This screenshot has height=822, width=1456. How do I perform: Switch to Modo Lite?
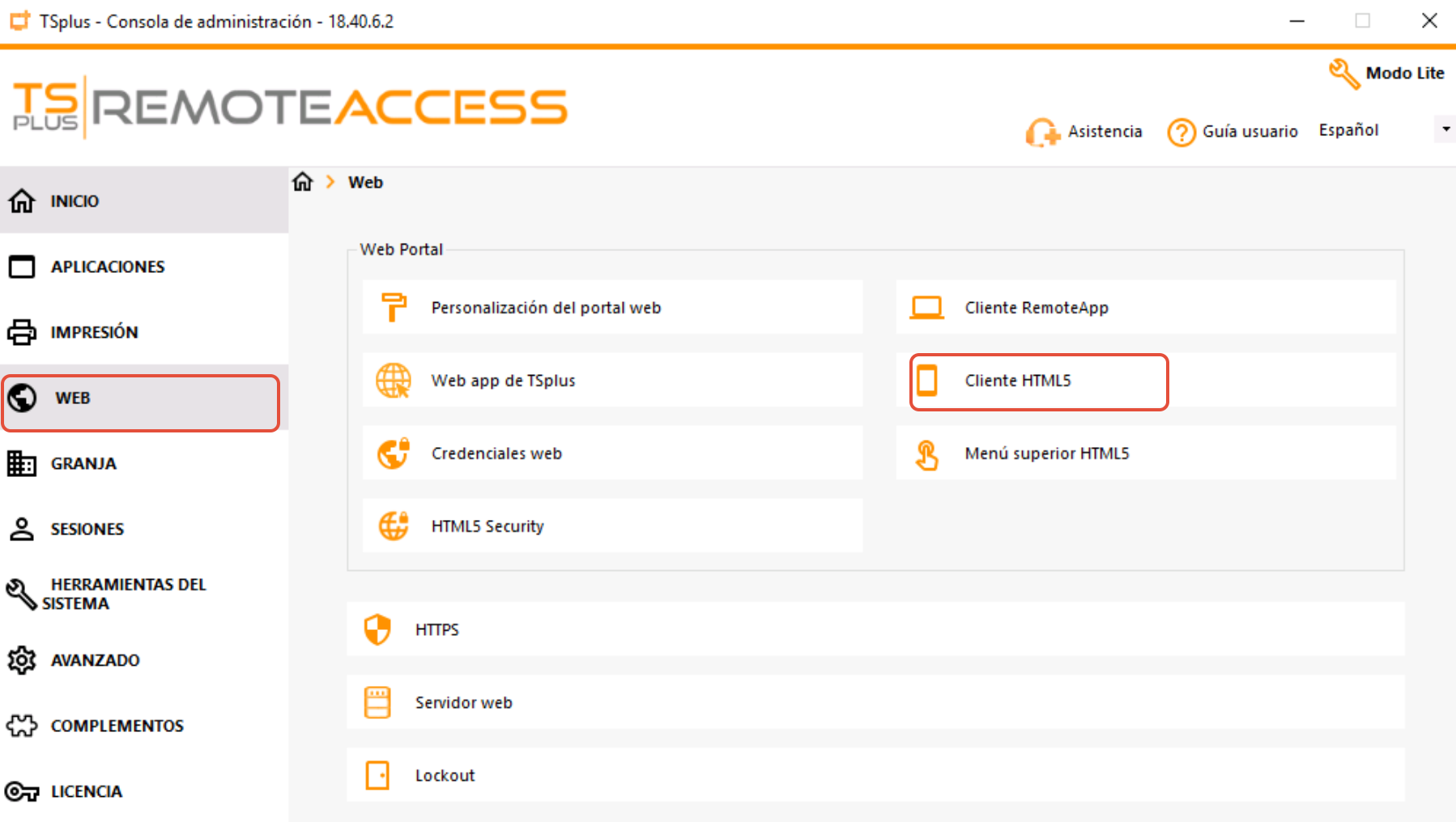tap(1405, 73)
